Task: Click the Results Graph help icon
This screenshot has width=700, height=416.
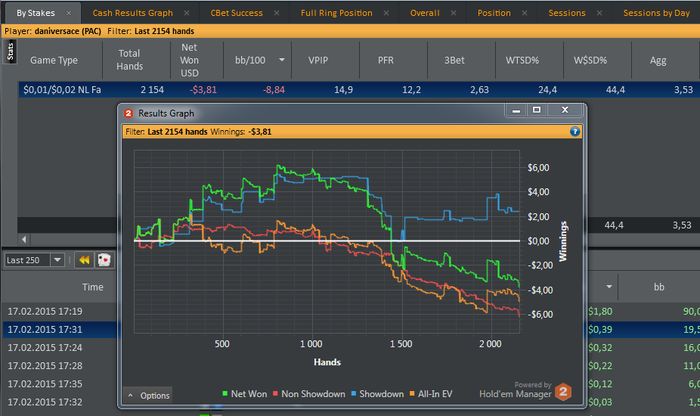Action: tap(575, 131)
